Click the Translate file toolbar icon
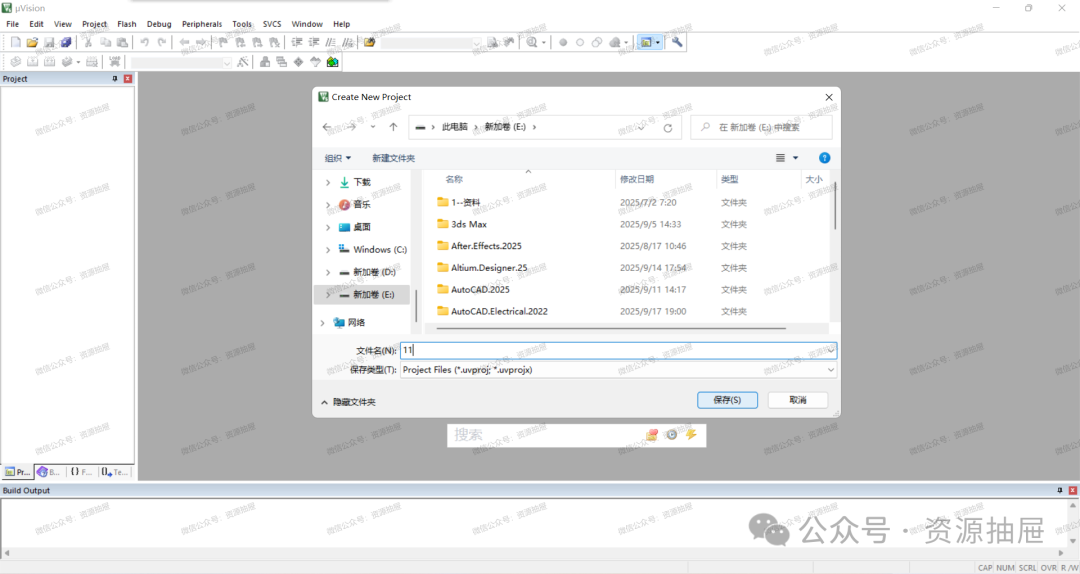 [x=15, y=62]
